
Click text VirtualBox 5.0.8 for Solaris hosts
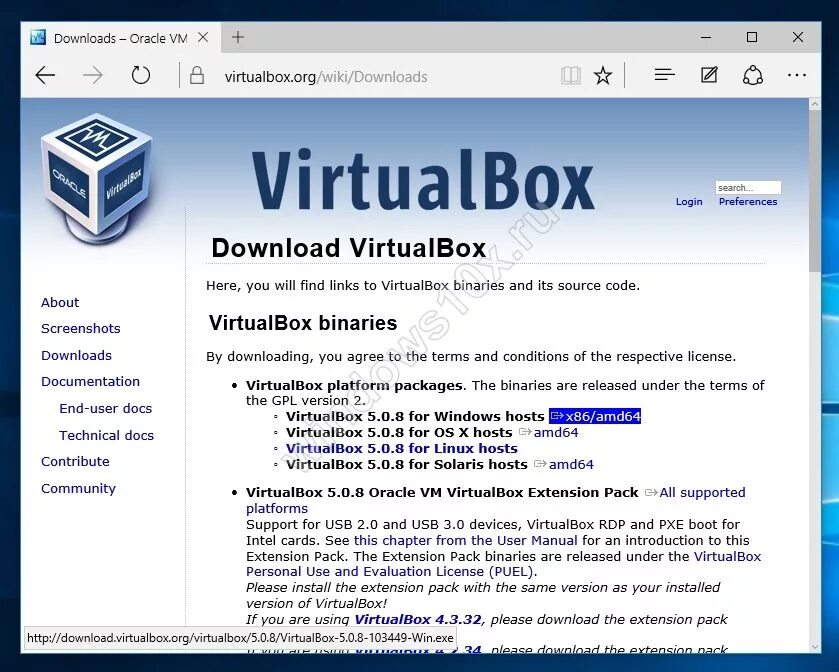point(407,464)
